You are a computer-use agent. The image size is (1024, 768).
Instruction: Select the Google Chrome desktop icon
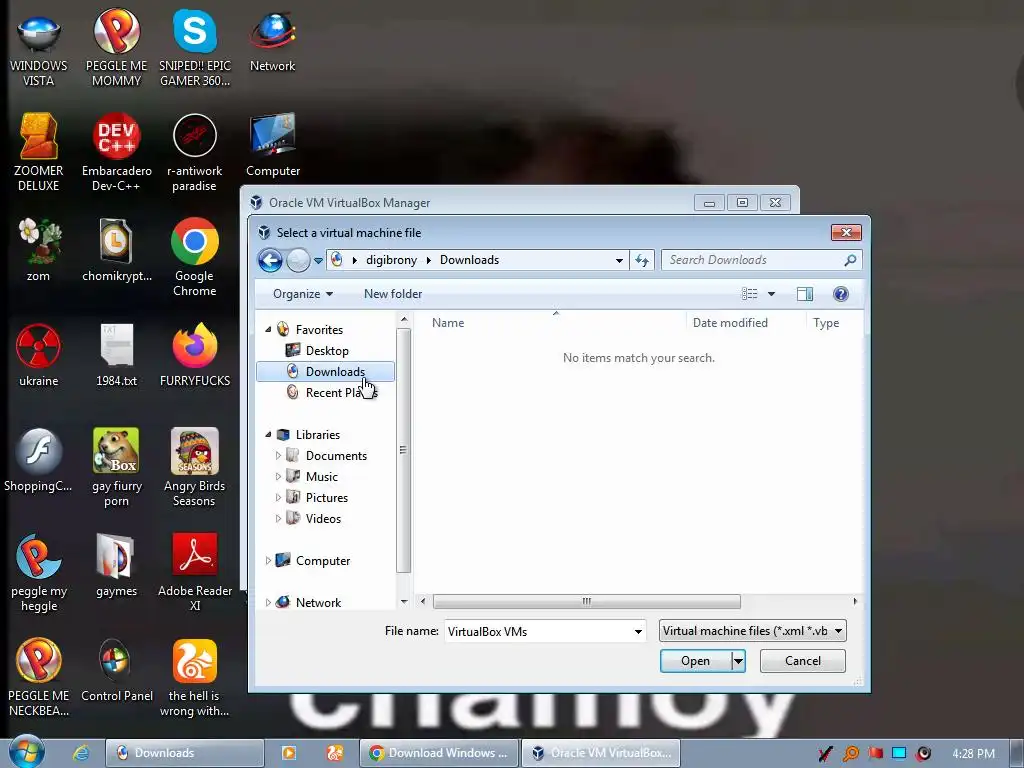[195, 257]
